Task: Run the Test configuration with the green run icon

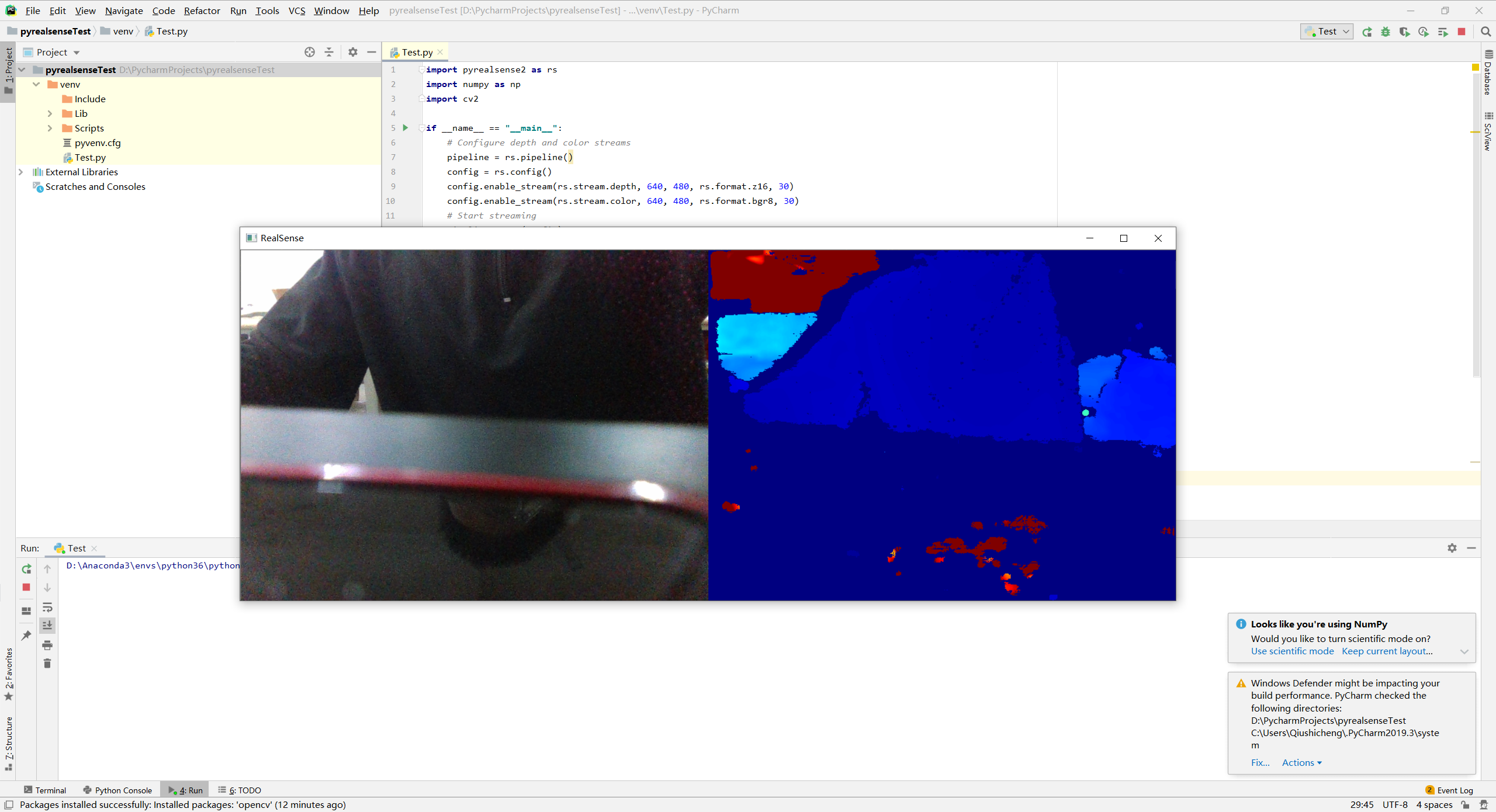Action: coord(1367,32)
